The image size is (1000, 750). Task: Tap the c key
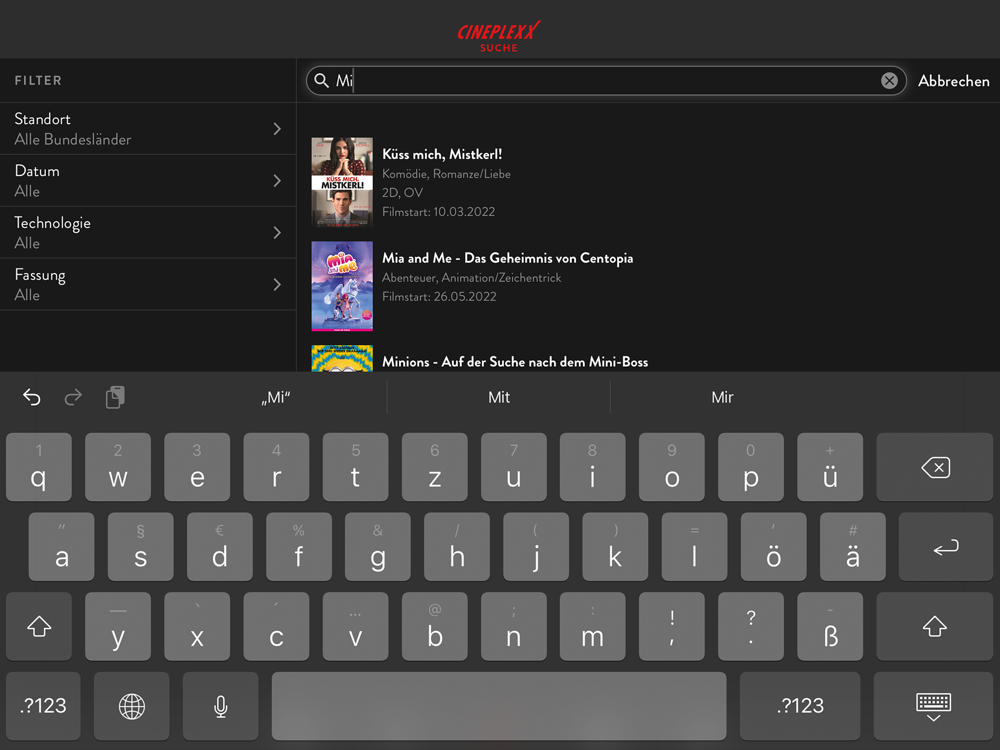(276, 626)
